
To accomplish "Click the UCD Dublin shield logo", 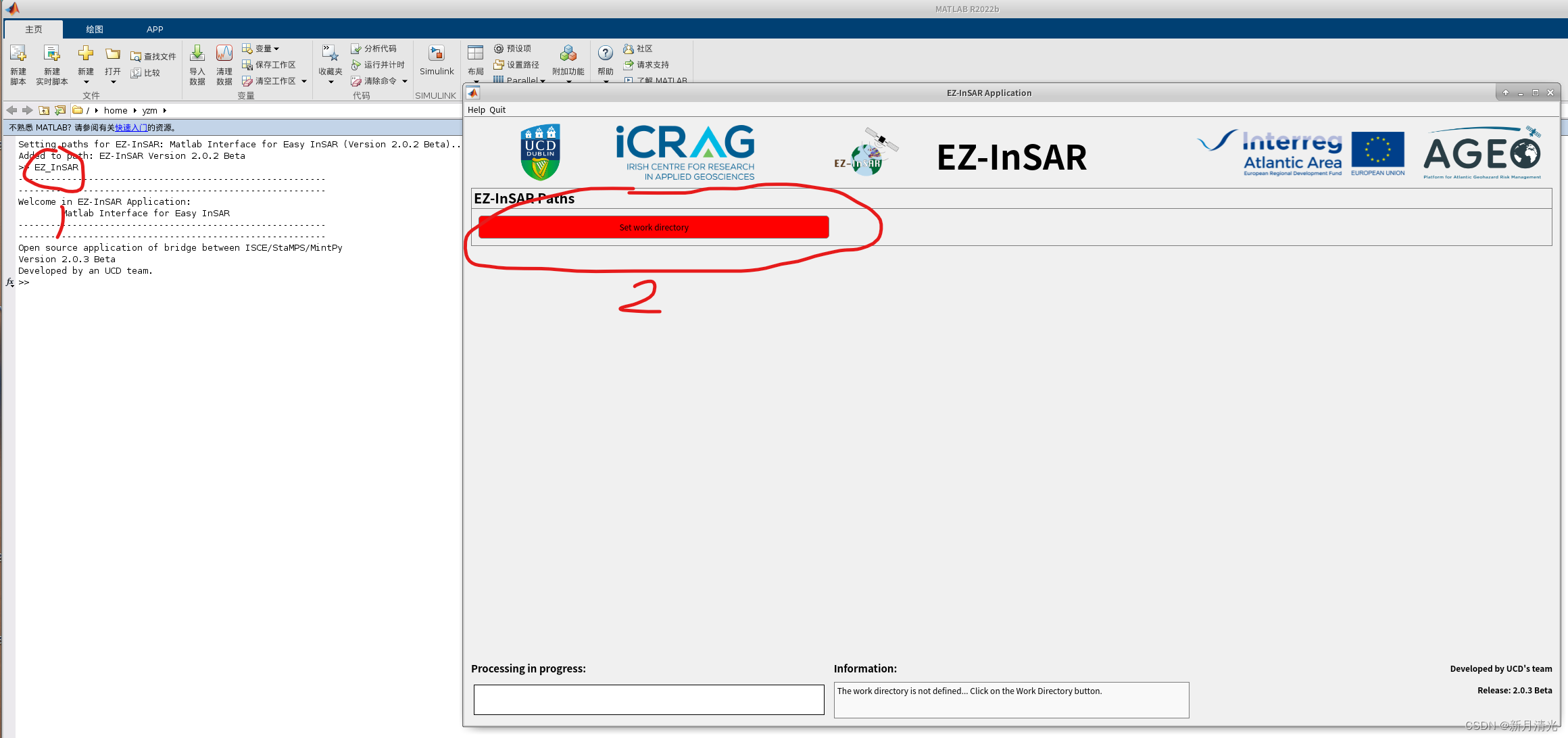I will [540, 154].
